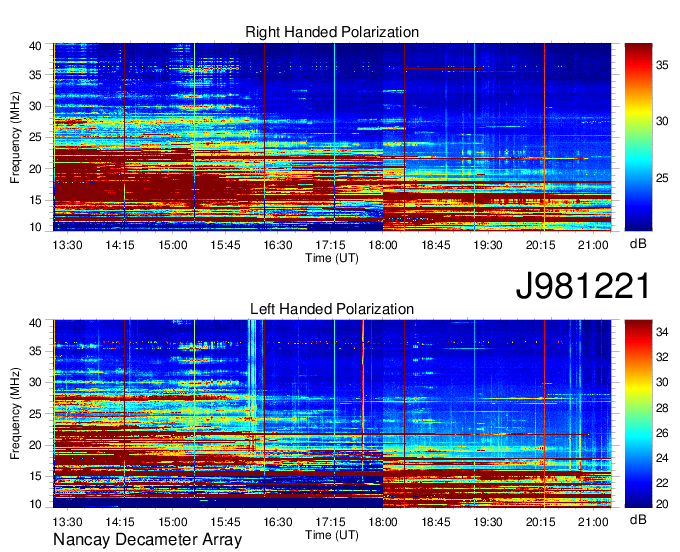Click the 19:30 time tick of upper plot
This screenshot has height=552, width=680.
click(x=488, y=245)
